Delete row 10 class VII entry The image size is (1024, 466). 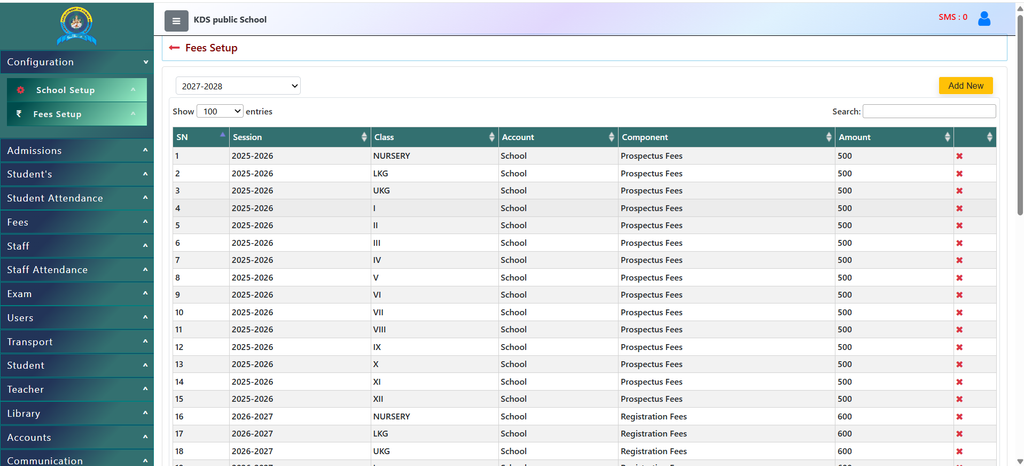pos(959,312)
